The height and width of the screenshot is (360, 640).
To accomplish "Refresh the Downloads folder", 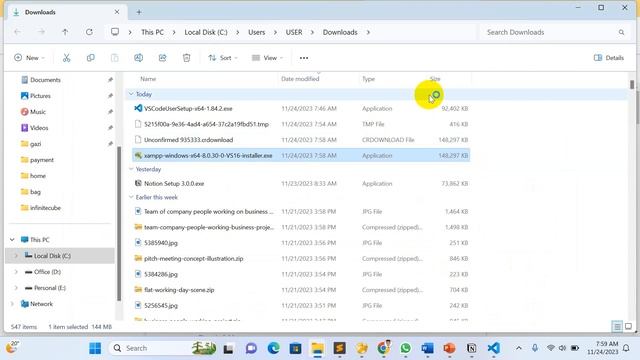I will click(89, 32).
